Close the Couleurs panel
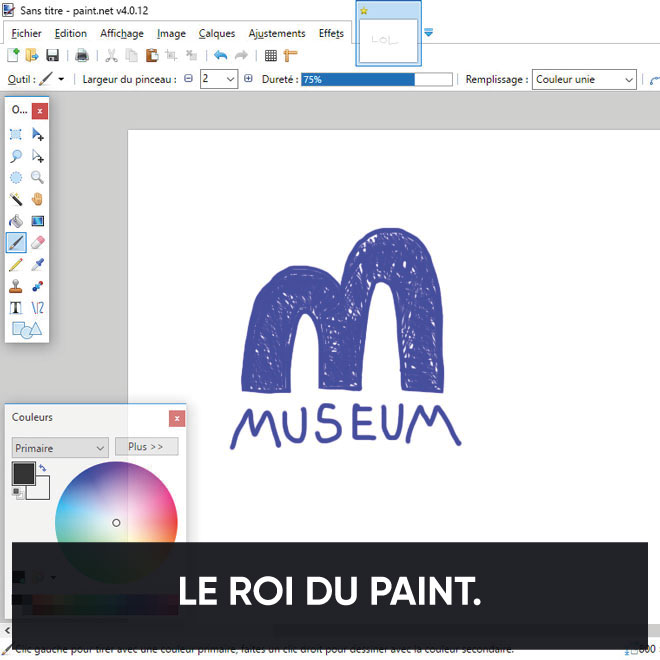The image size is (660, 660). pos(177,418)
